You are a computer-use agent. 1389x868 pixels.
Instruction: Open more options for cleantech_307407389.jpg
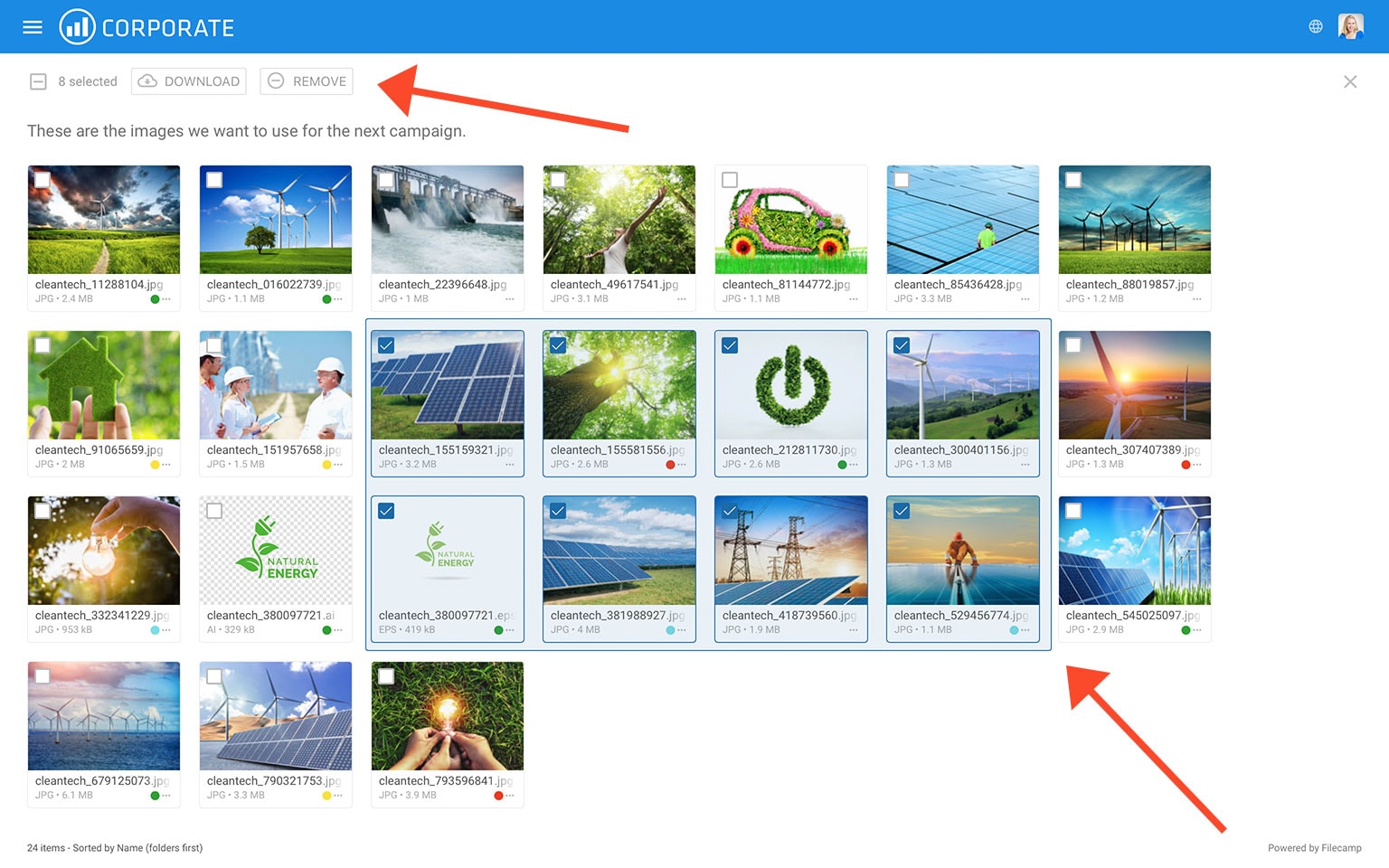(1197, 465)
